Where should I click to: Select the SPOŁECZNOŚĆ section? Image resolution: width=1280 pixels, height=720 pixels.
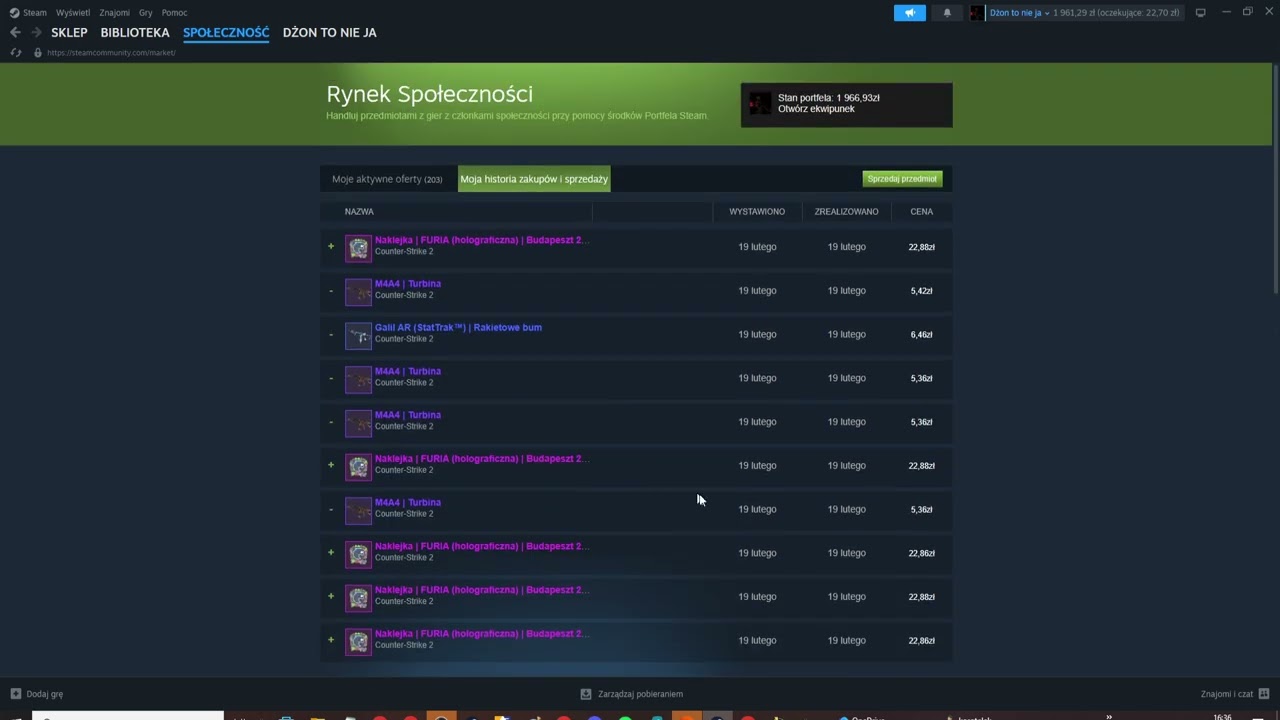[226, 32]
